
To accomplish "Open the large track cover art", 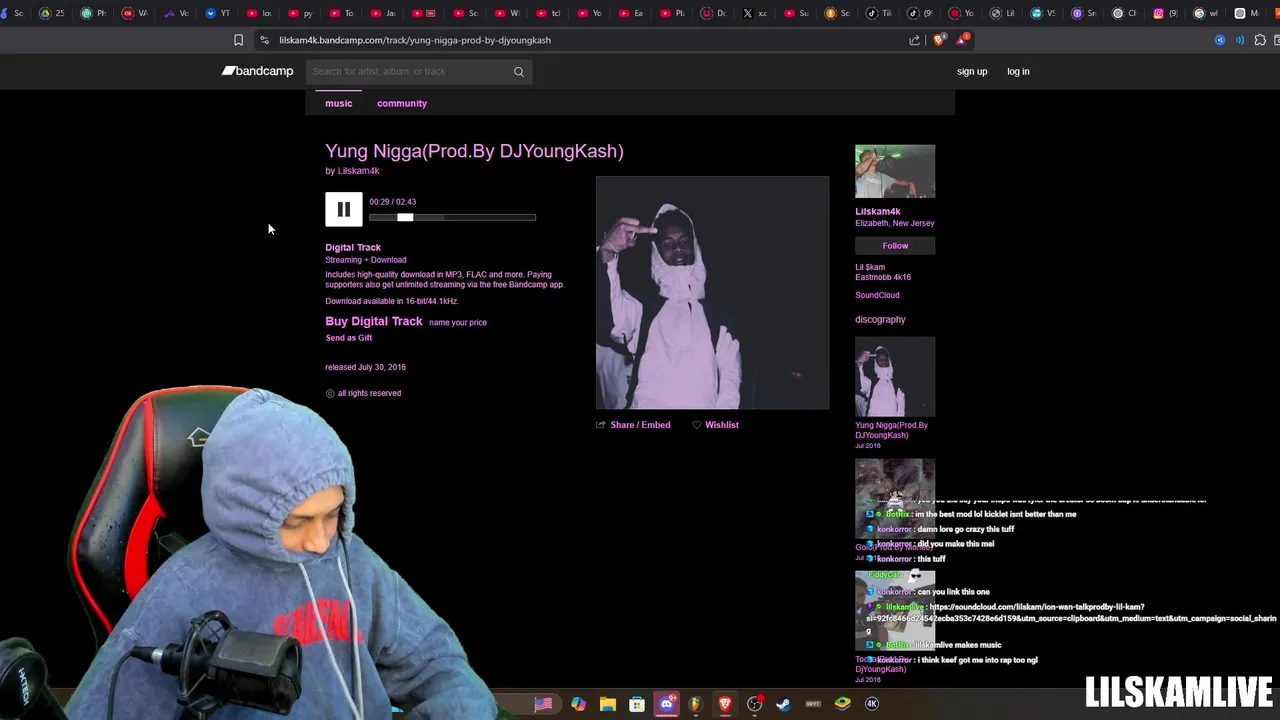I will (712, 293).
